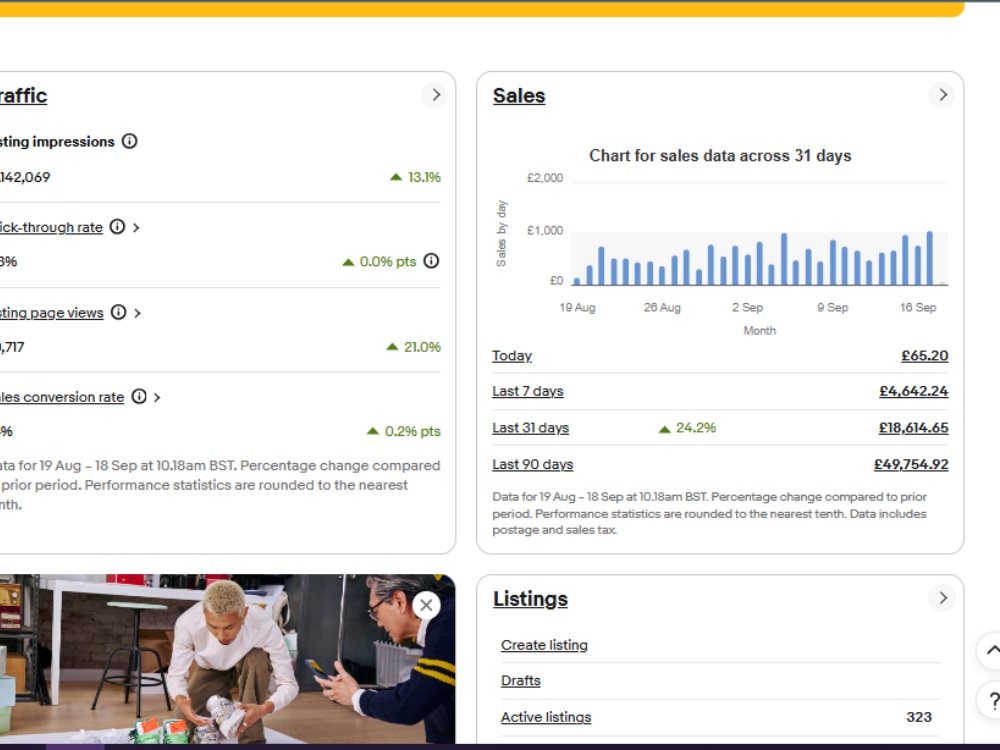Open Create listing link
Screen dimensions: 1000x750
(x=545, y=645)
